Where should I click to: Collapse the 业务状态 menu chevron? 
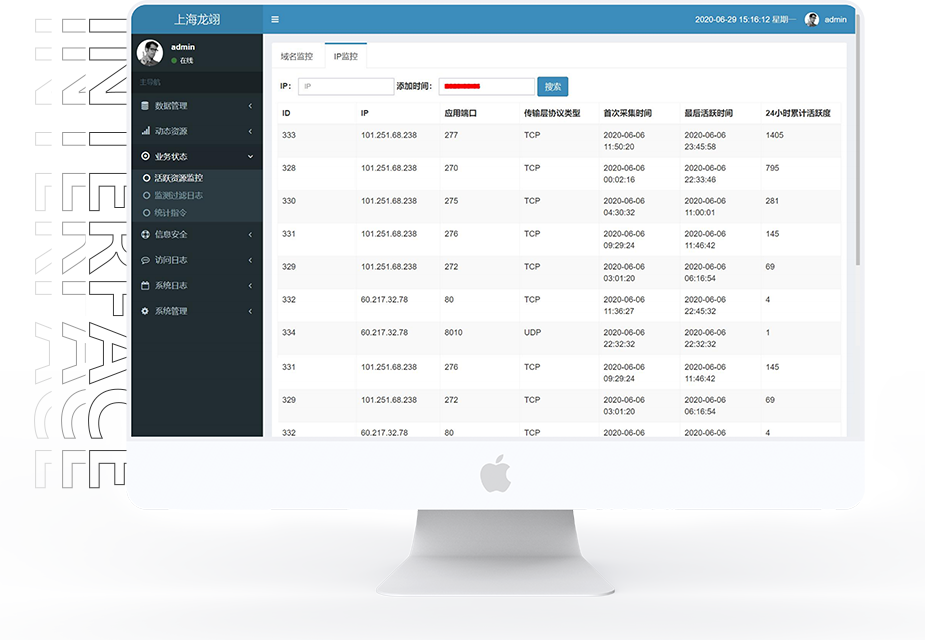(250, 157)
